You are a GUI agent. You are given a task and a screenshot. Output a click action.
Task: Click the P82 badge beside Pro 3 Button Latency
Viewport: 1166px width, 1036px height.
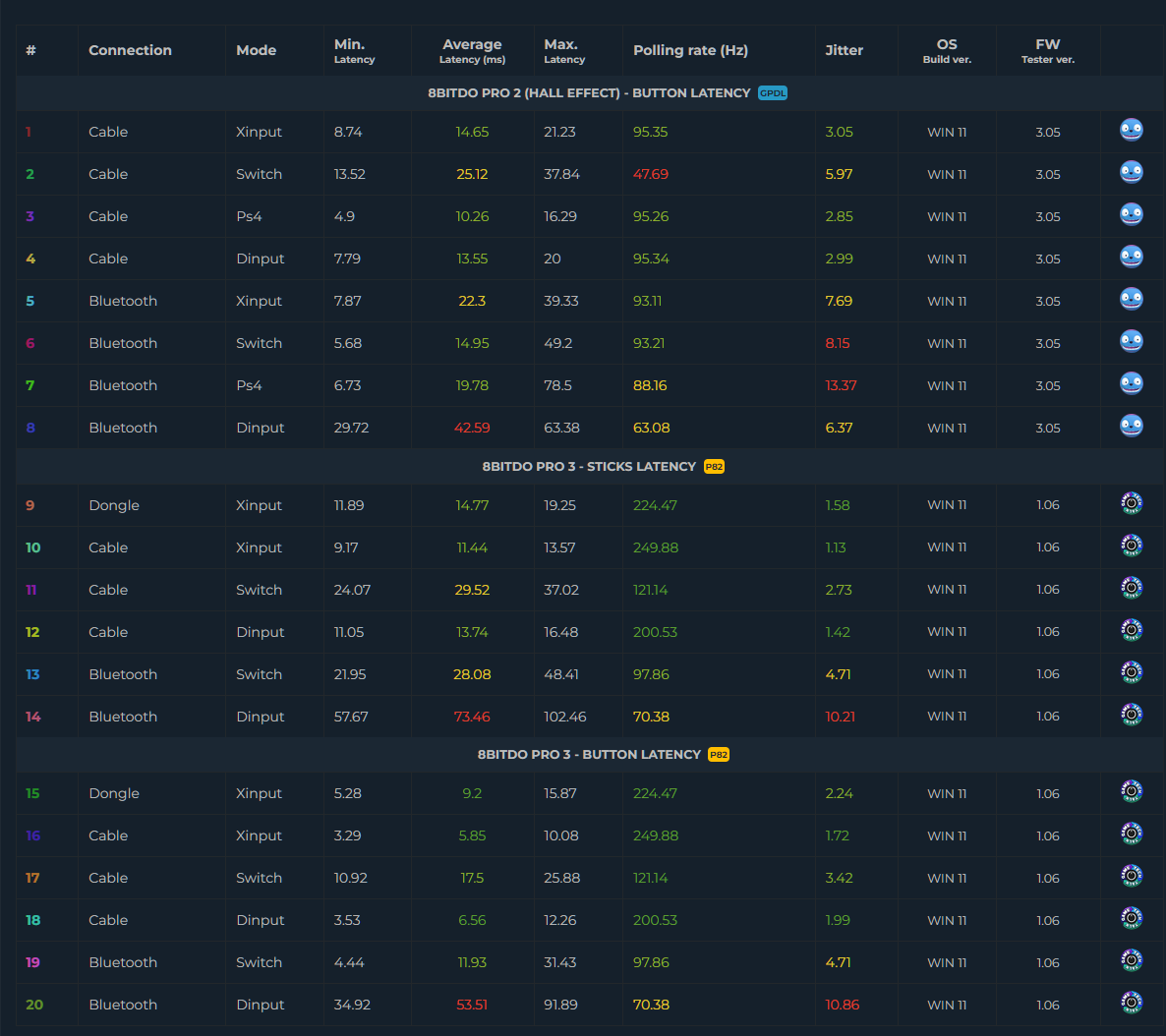click(719, 754)
